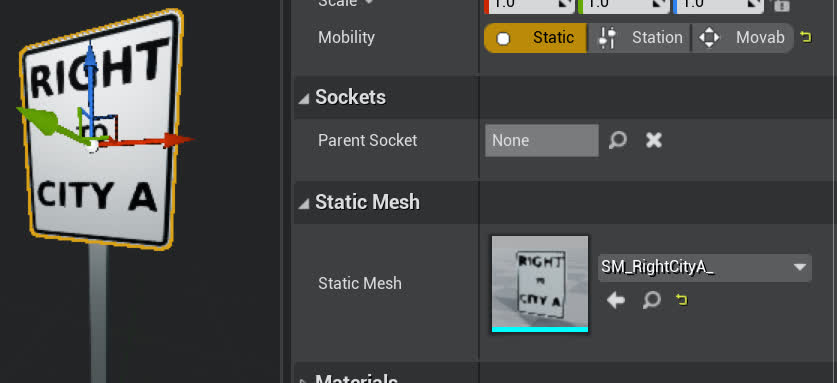Browse to Static Mesh in Content Browser
Image resolution: width=837 pixels, height=383 pixels.
coord(652,300)
